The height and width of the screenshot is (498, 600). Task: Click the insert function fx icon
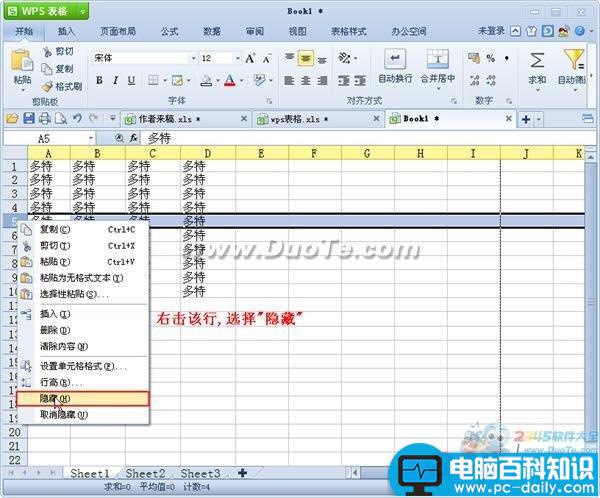(x=134, y=138)
